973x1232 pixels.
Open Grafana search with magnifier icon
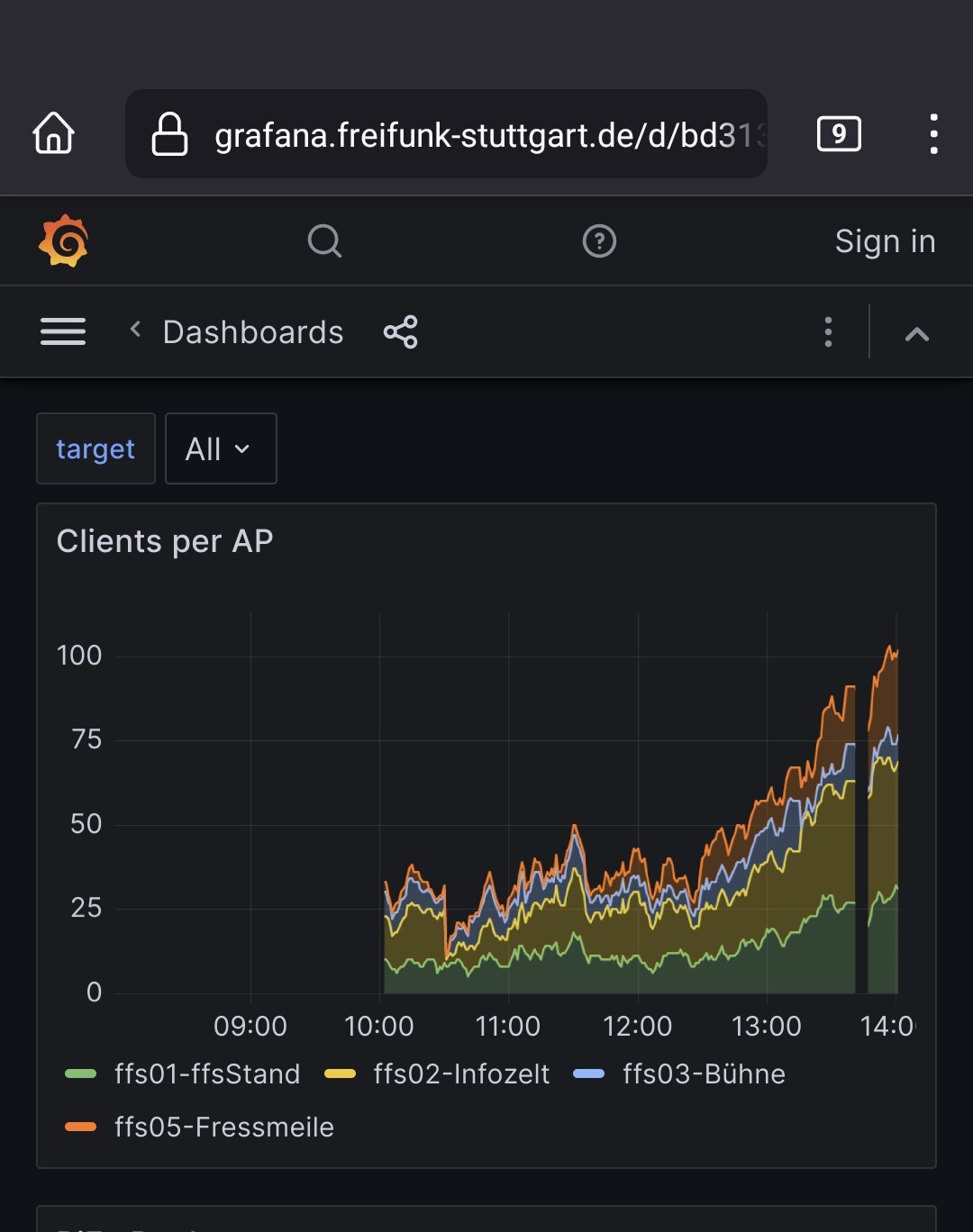pos(324,240)
